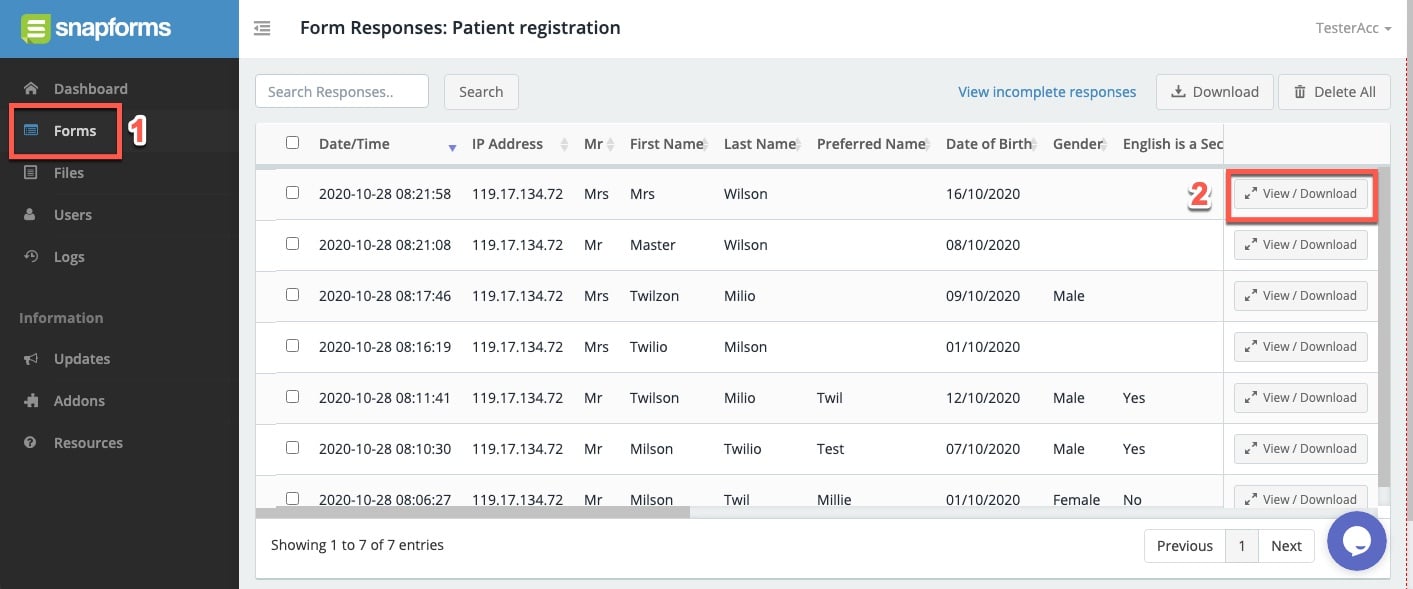Tick the select-all checkbox in table header
Screen dimensions: 1413x589
[292, 142]
